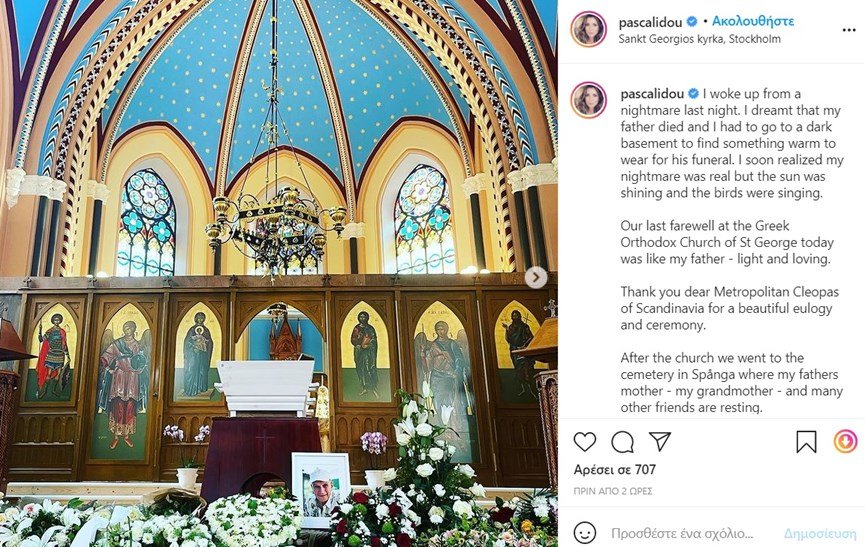Viewport: 865px width, 547px height.
Task: Open Sankt Georgios kyrka, Stockholm location
Action: pos(699,39)
